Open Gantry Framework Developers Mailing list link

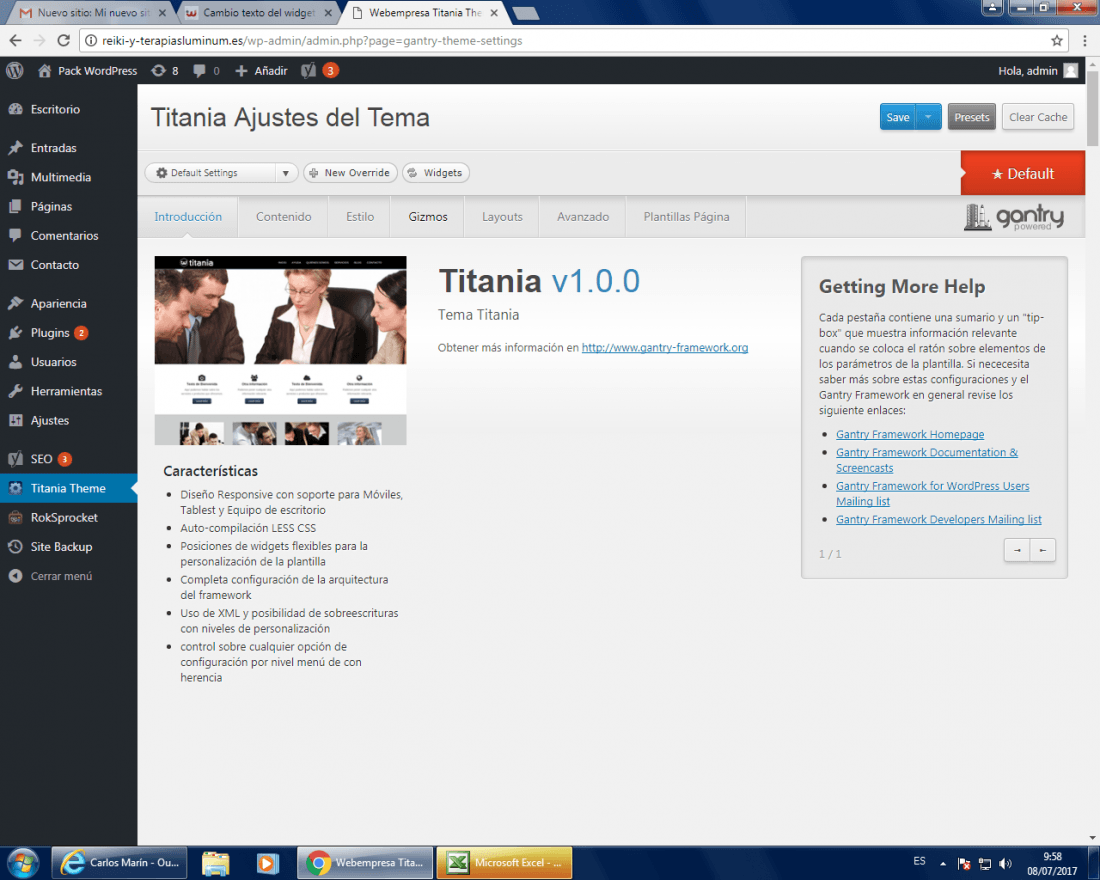click(x=939, y=519)
